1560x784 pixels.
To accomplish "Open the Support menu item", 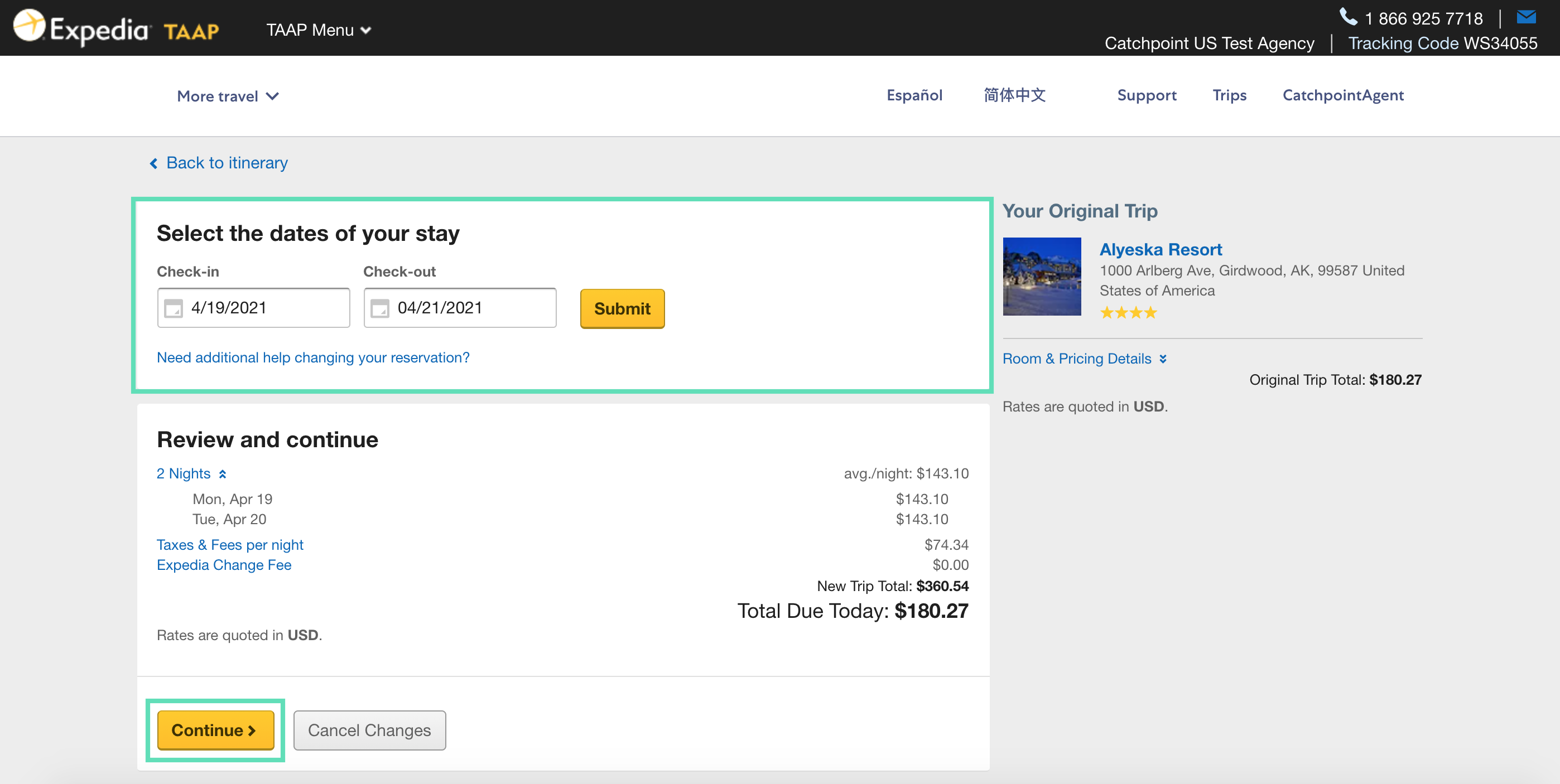I will click(x=1147, y=95).
